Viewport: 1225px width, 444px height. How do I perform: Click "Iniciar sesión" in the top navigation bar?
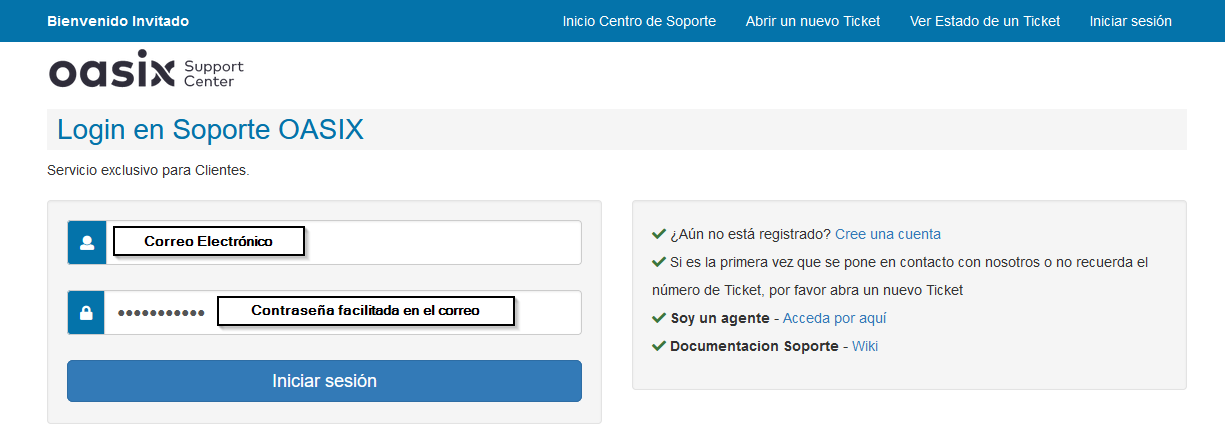pyautogui.click(x=1130, y=21)
